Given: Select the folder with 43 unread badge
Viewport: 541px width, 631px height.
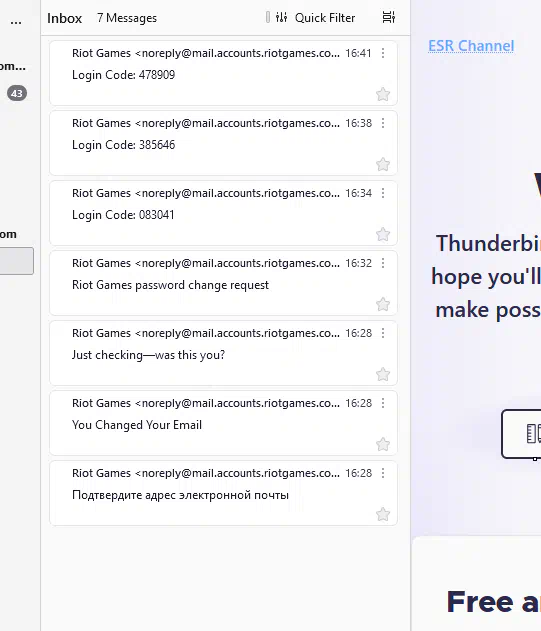Looking at the screenshot, I should (17, 93).
